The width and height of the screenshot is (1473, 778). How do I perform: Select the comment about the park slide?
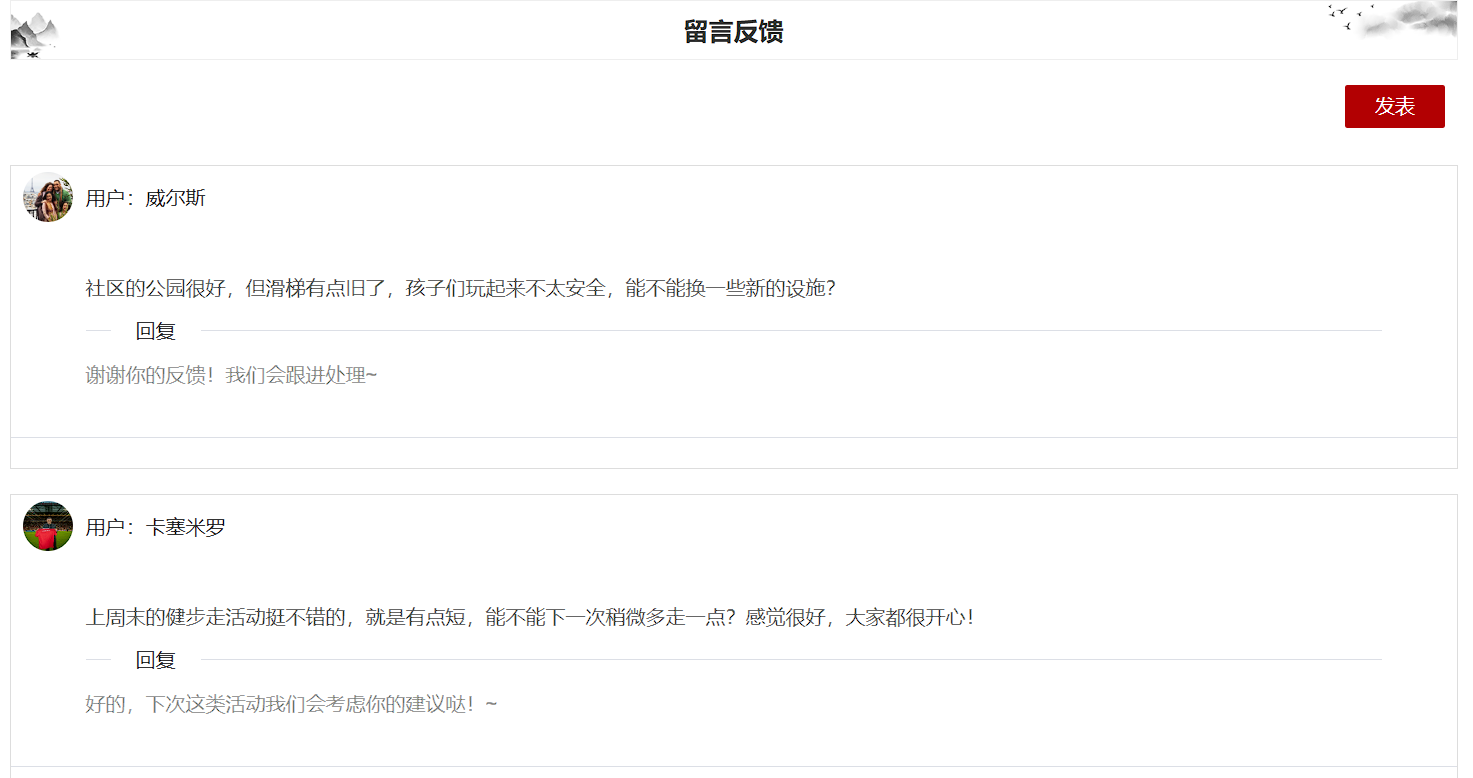tap(460, 288)
